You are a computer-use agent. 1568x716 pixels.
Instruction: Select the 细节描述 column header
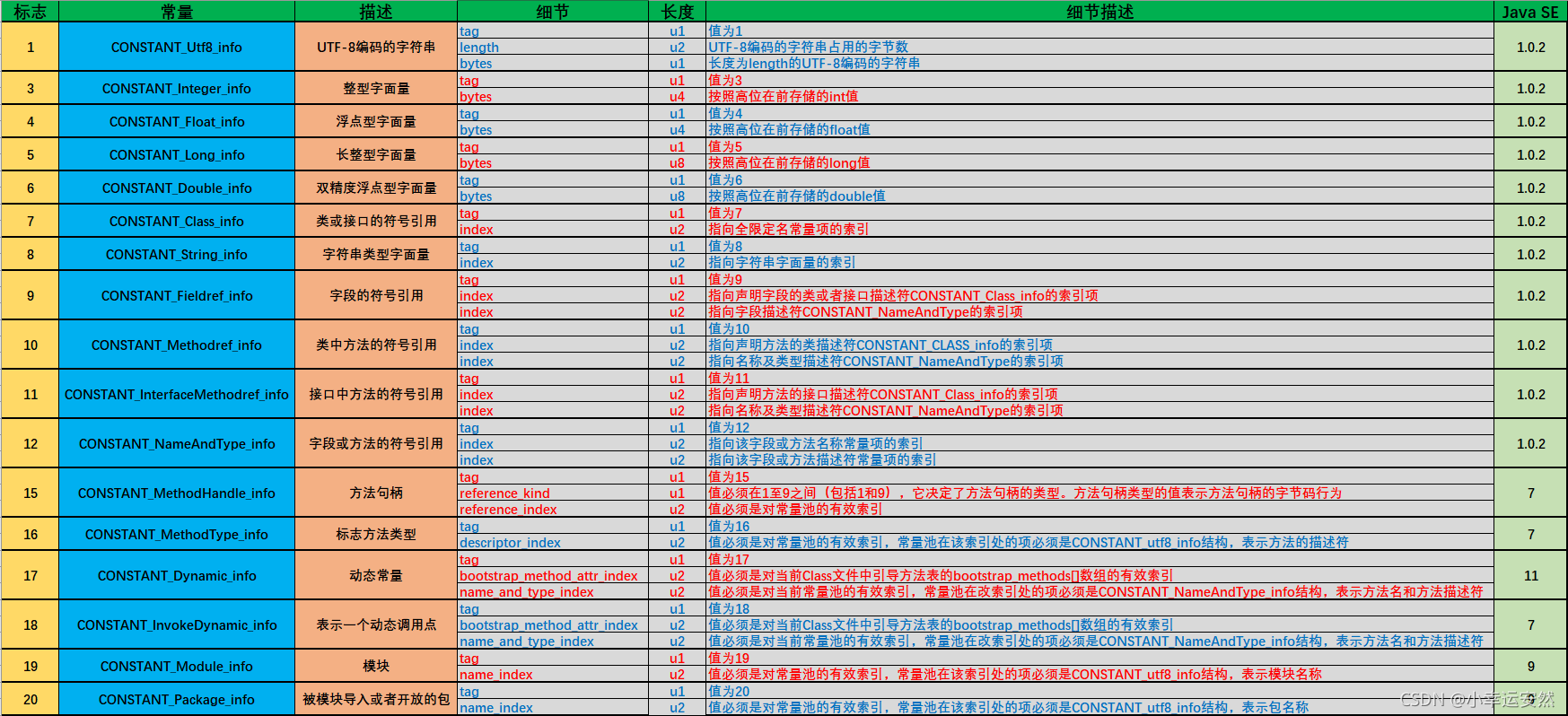[x=1100, y=11]
